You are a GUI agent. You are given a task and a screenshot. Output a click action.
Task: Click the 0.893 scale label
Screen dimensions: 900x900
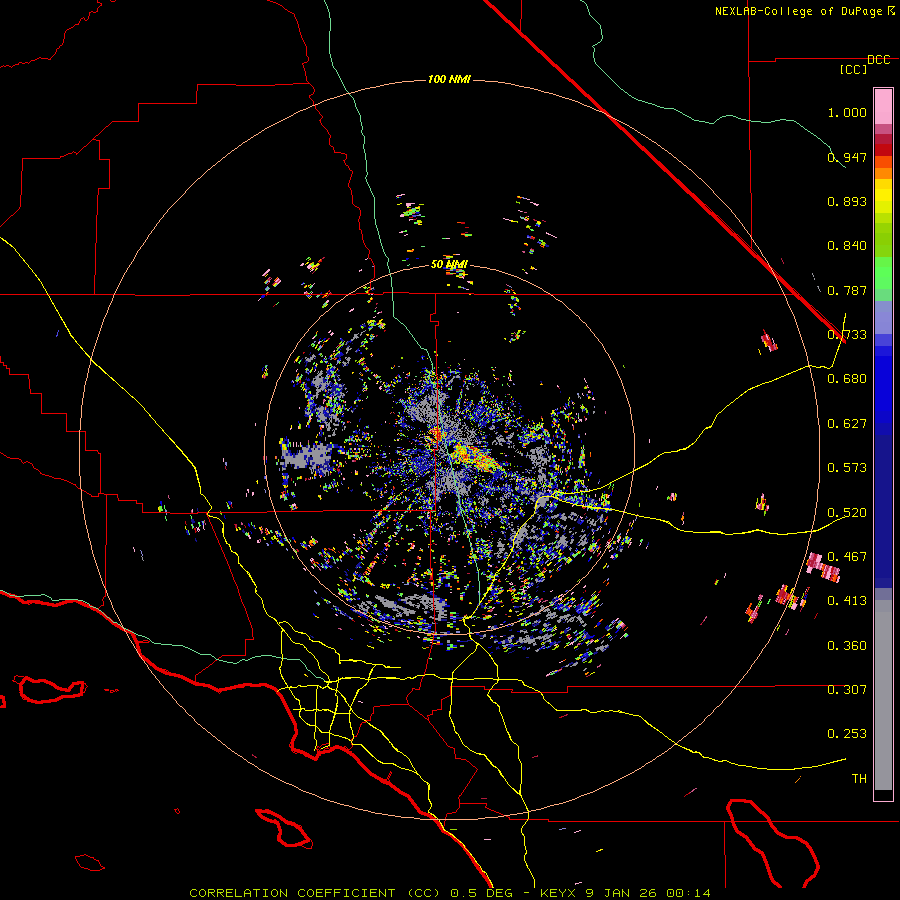tap(847, 201)
